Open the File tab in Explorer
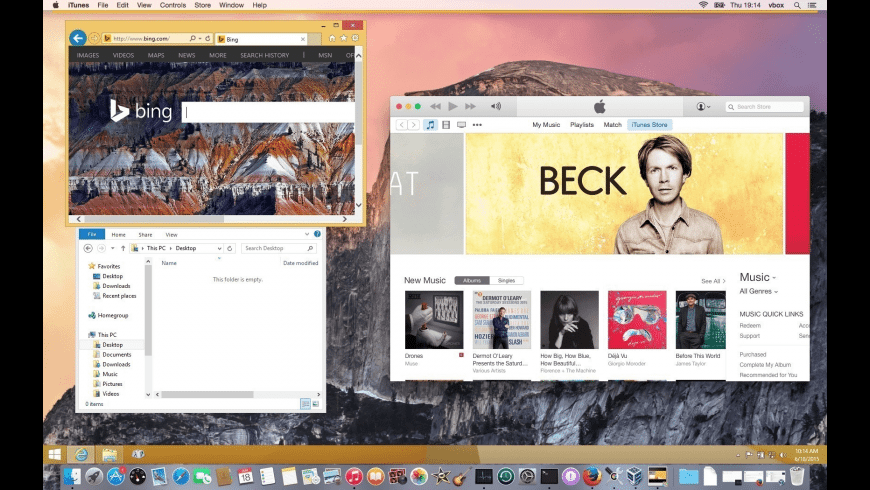 [92, 234]
